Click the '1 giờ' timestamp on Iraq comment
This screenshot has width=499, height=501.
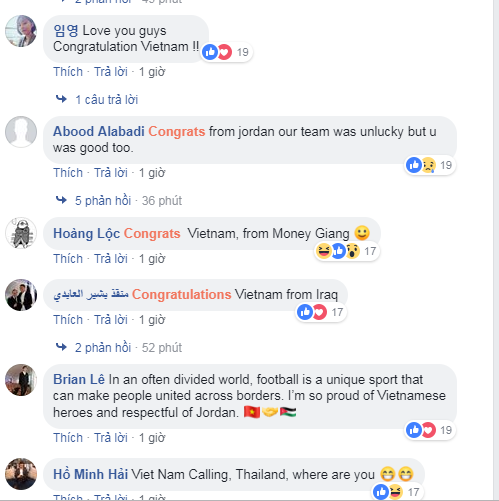point(152,320)
